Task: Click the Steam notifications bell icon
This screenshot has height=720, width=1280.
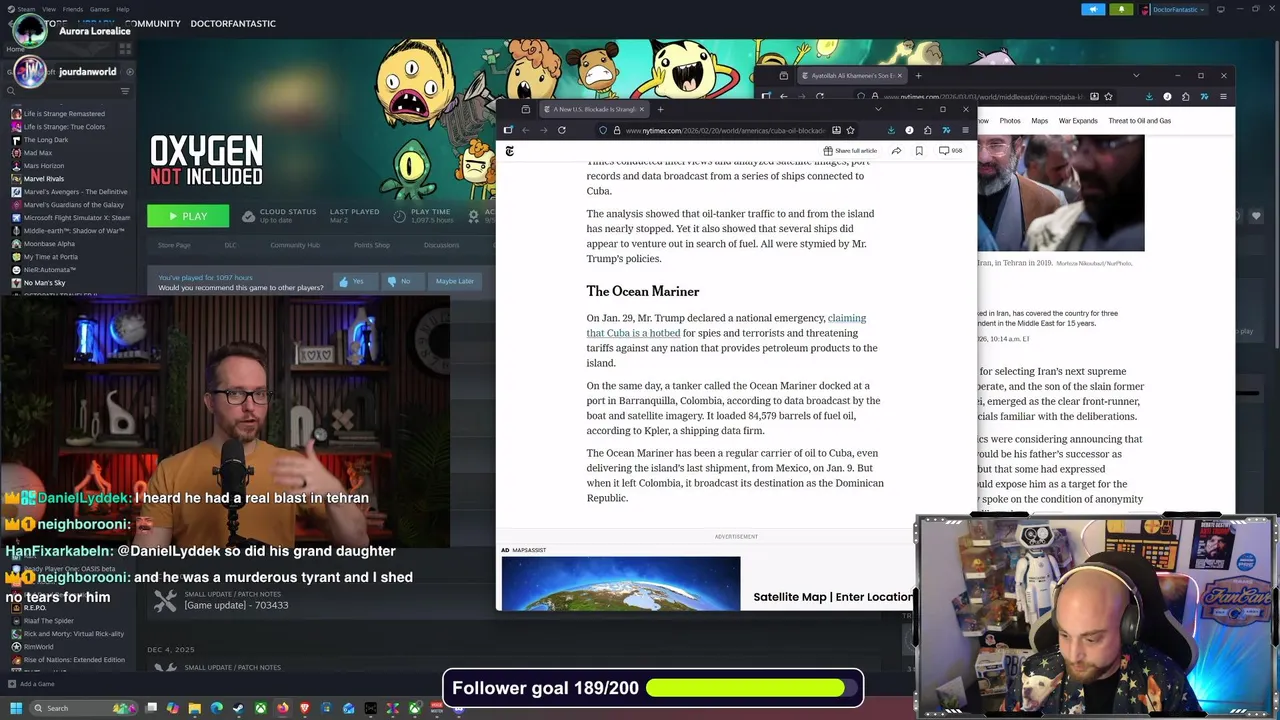Action: pos(1121,9)
